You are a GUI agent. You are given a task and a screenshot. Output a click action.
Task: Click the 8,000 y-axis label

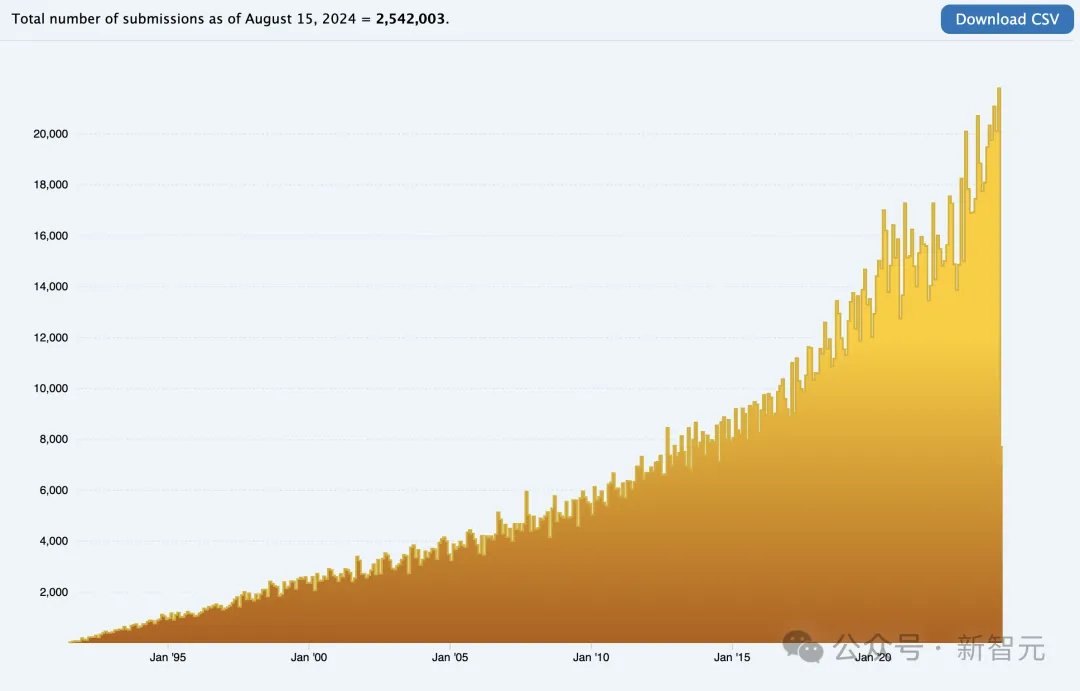tap(54, 439)
